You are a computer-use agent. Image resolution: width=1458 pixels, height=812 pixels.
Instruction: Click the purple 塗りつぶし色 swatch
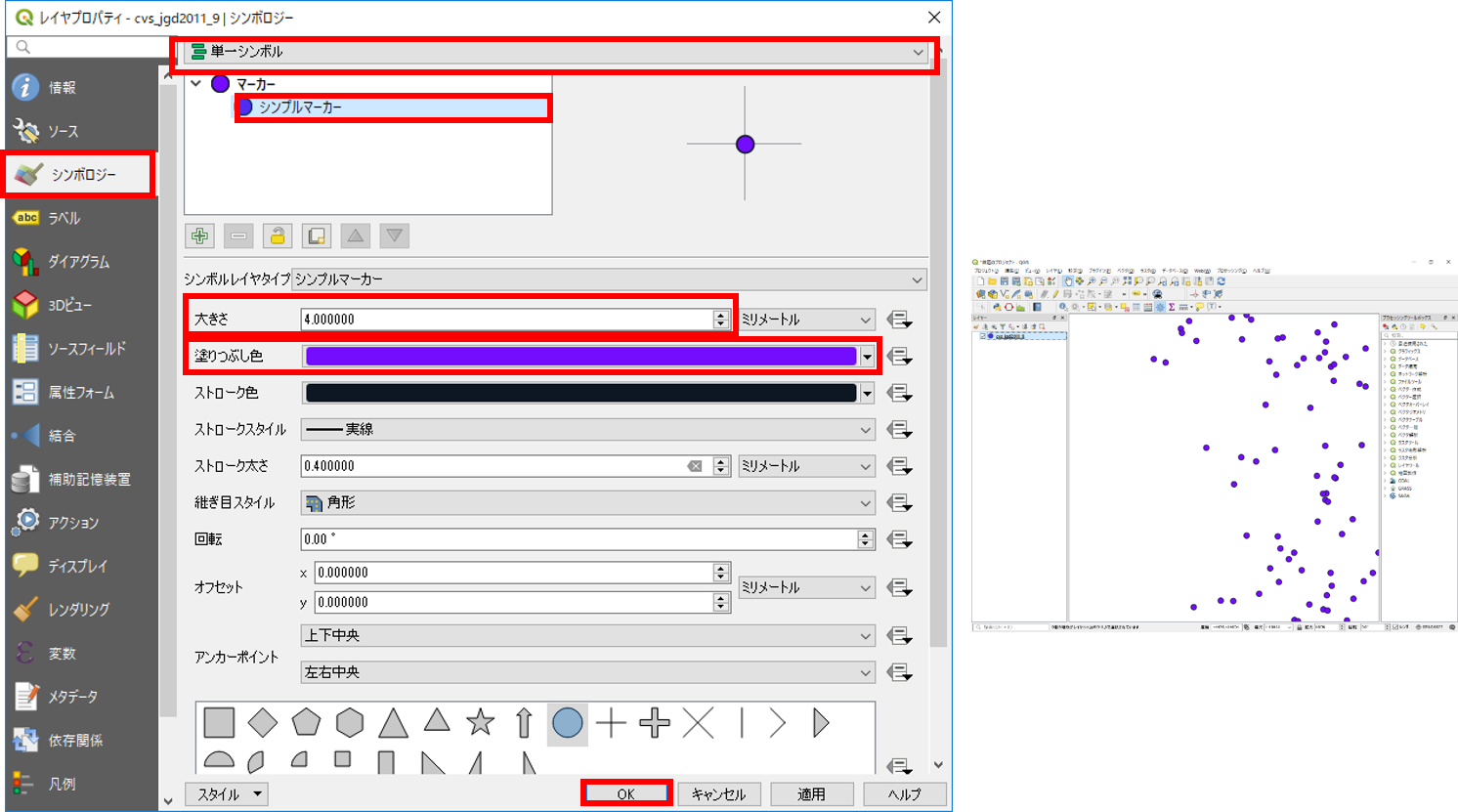click(x=580, y=357)
